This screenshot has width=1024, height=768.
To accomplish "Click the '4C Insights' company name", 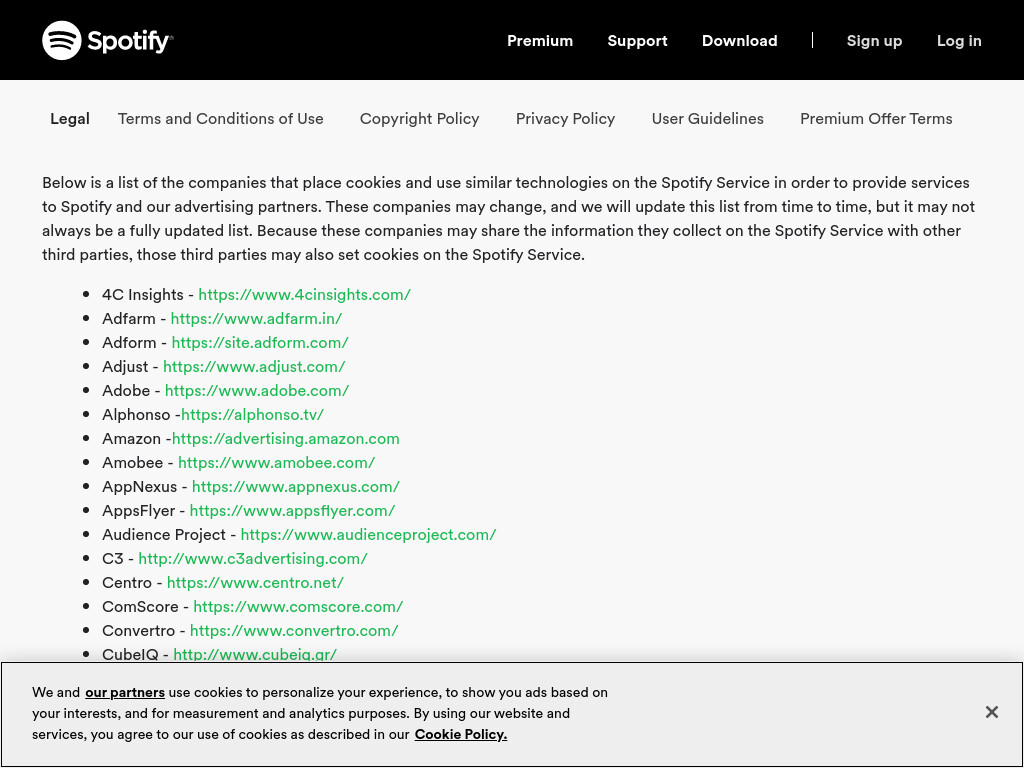I will coord(142,295).
